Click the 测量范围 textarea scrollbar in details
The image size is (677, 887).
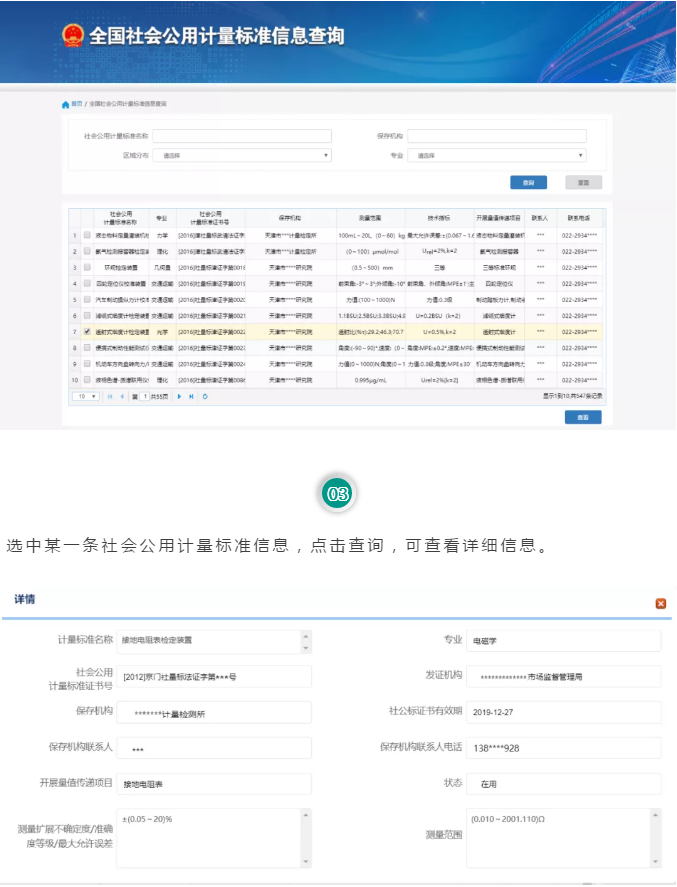657,836
